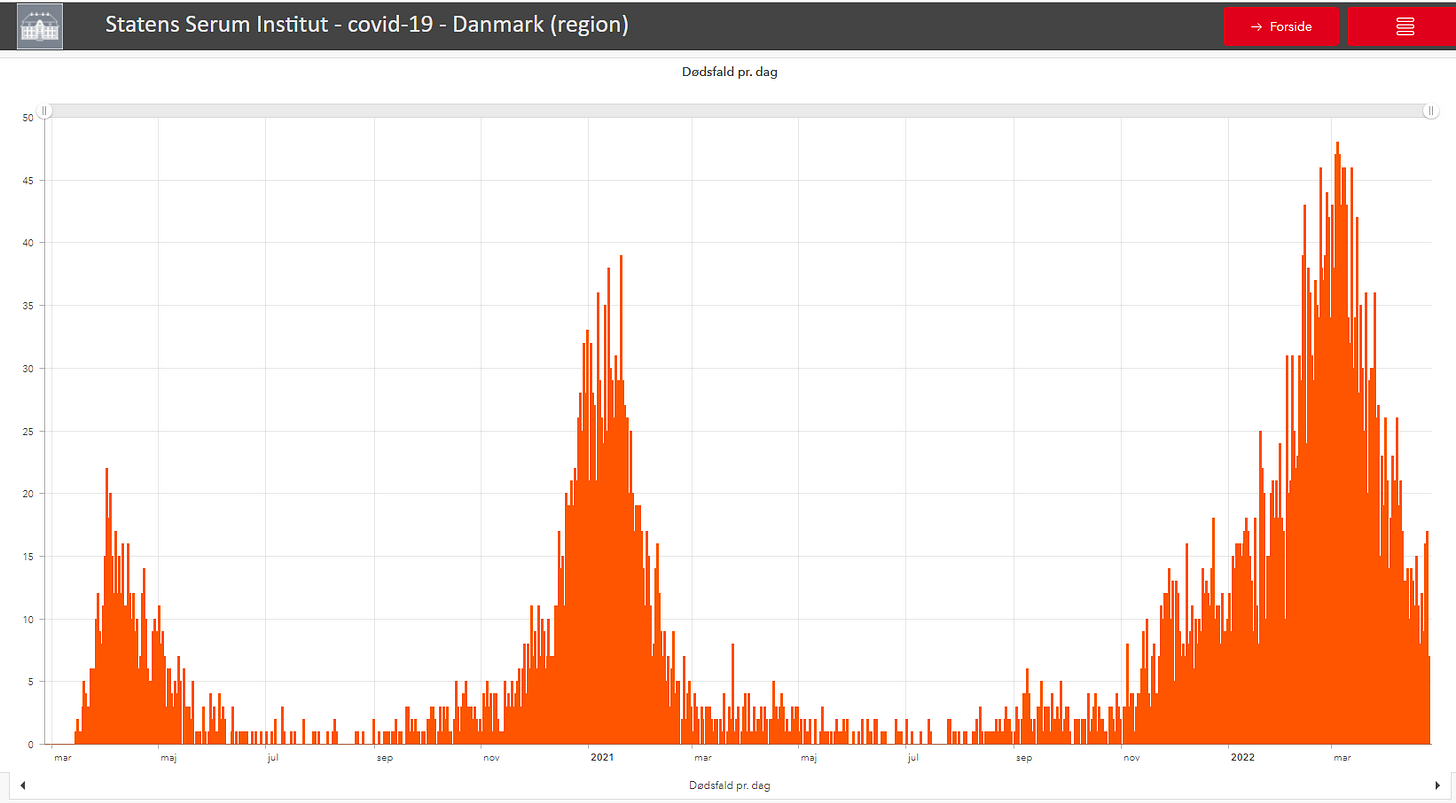Click the left handle of the chart range slider
The width and height of the screenshot is (1456, 803).
coord(45,111)
